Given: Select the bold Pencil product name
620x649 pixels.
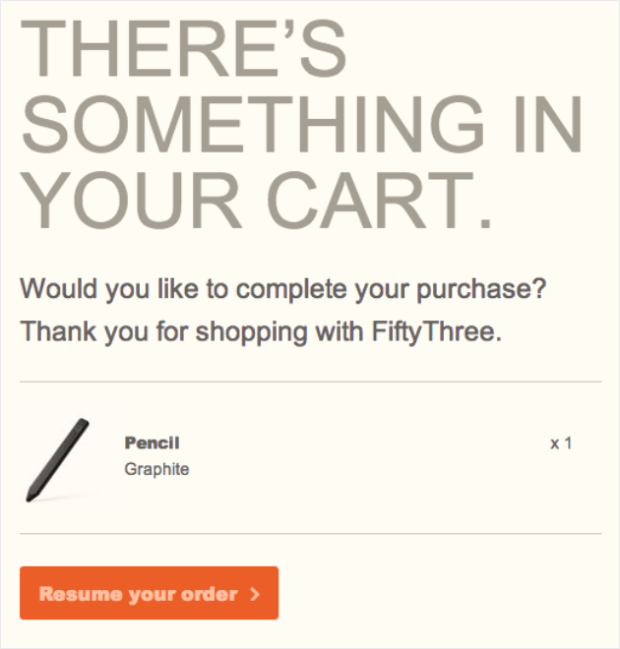Looking at the screenshot, I should [x=152, y=443].
